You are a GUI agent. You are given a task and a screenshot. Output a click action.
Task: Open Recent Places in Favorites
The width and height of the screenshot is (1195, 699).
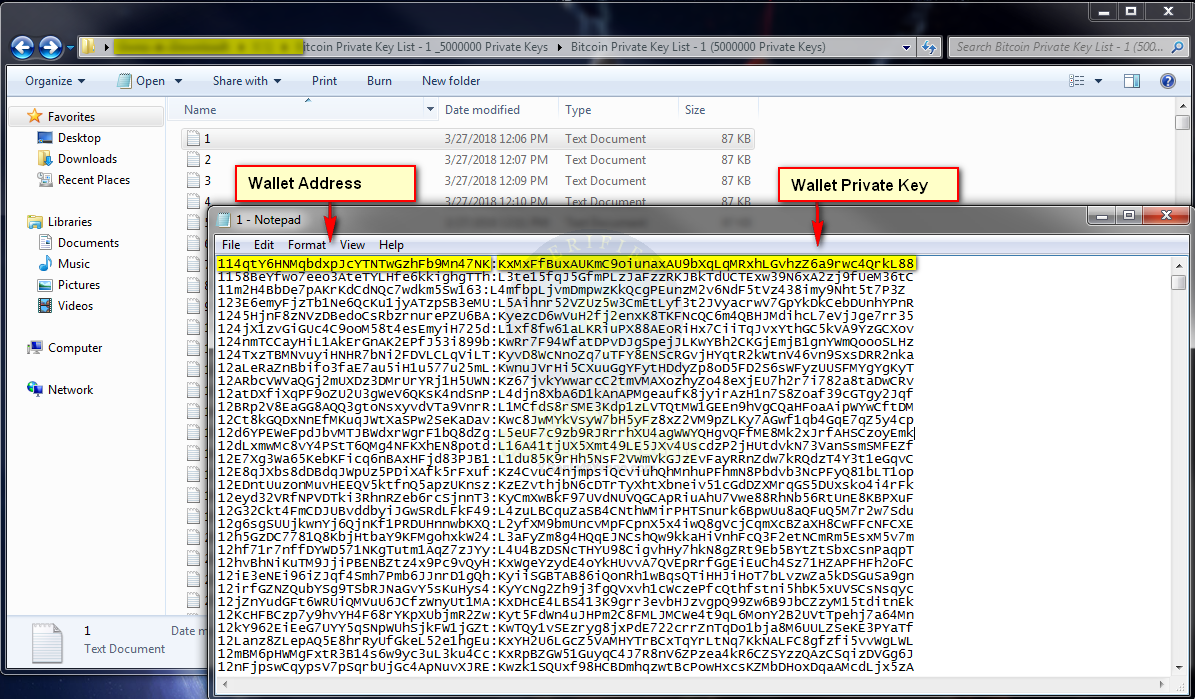coord(94,180)
